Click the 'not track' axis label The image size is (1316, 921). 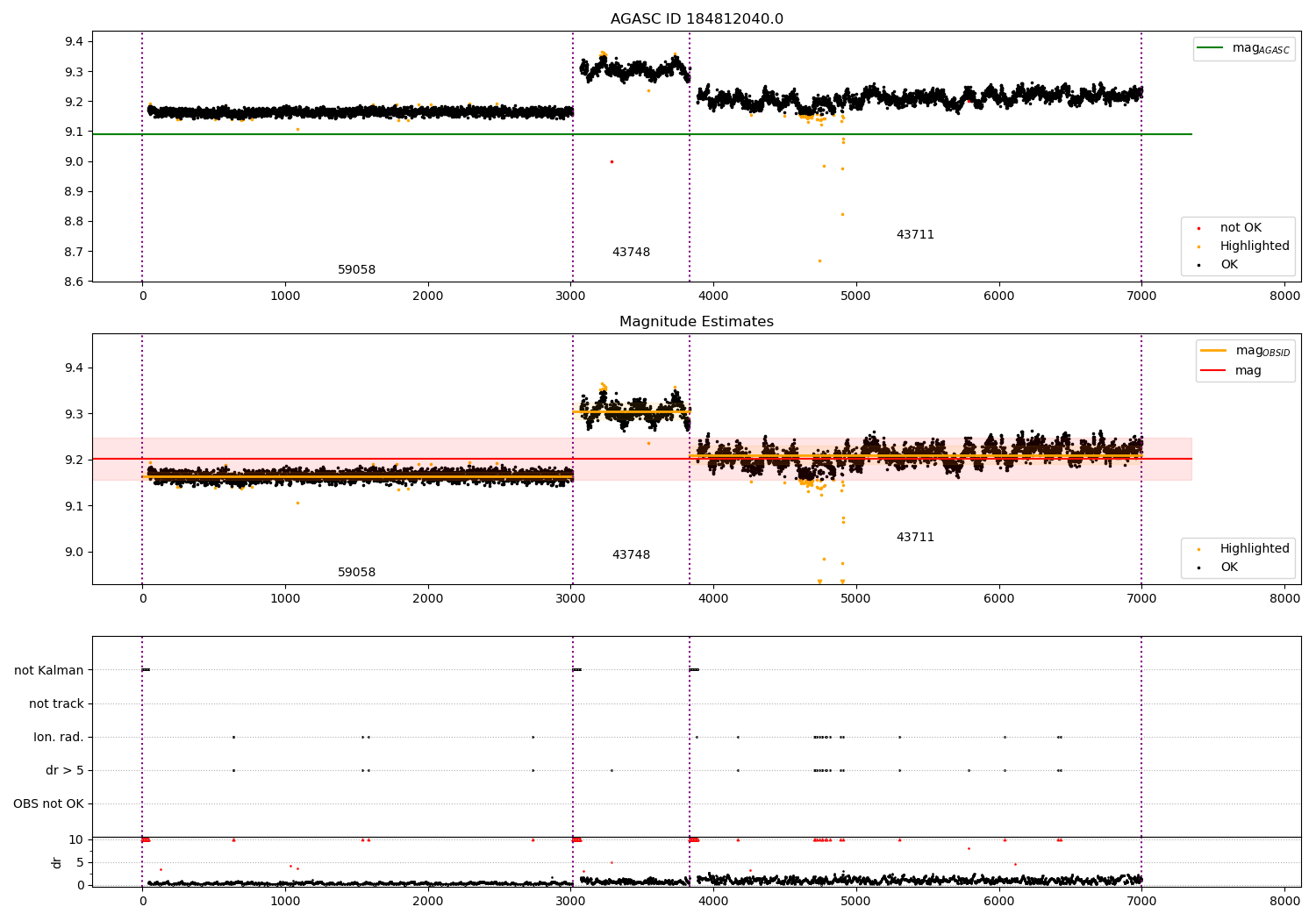pyautogui.click(x=56, y=704)
